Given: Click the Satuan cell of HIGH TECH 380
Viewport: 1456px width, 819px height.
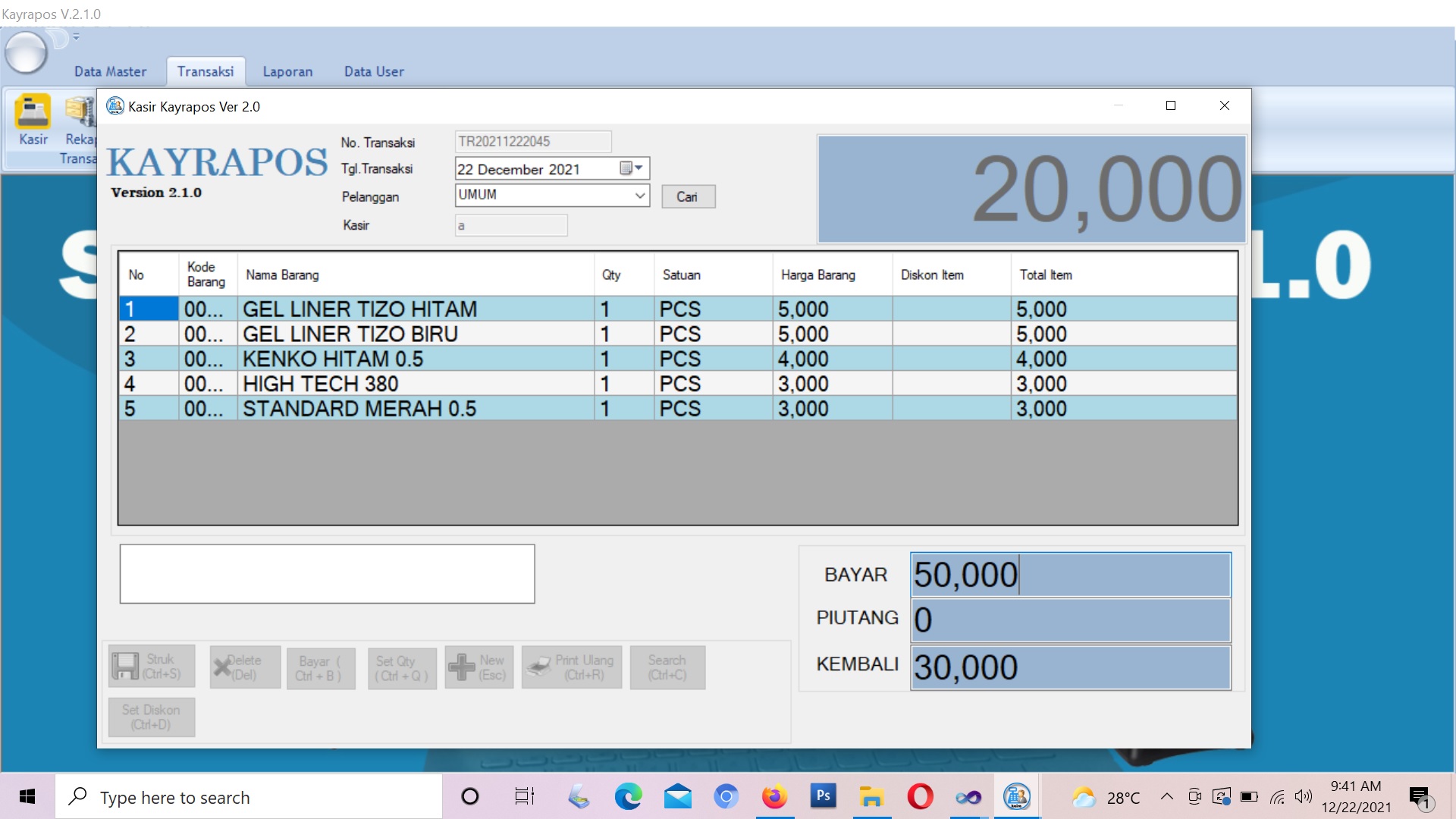Looking at the screenshot, I should [714, 384].
